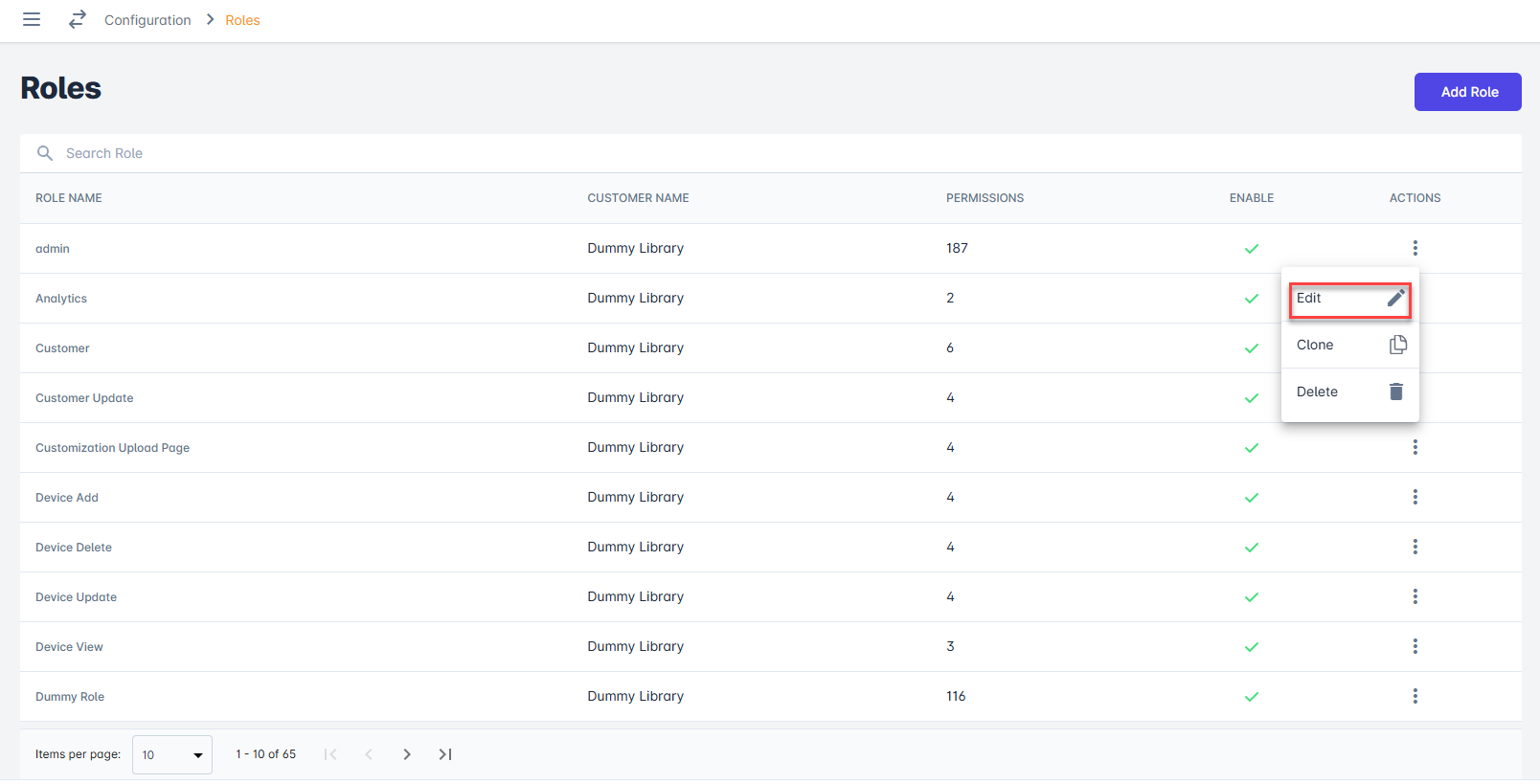
Task: Open three-dot menu for Dummy Role
Action: (x=1415, y=696)
